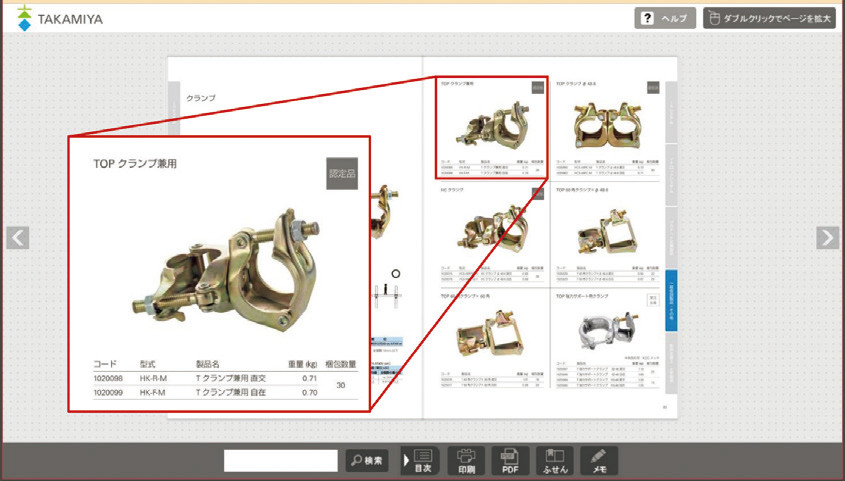Click the triangle beside 目次 button
Image resolution: width=845 pixels, height=481 pixels.
coord(406,461)
